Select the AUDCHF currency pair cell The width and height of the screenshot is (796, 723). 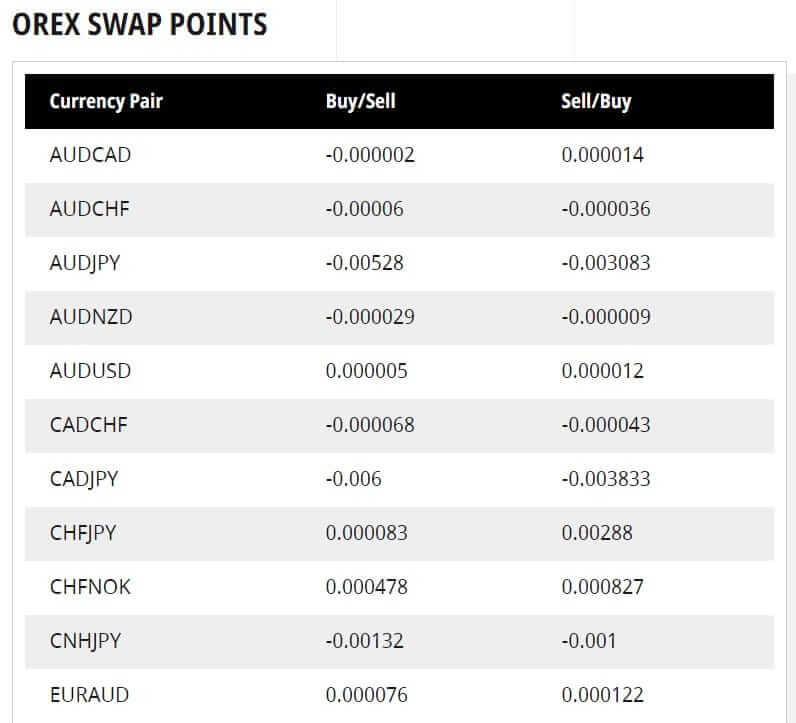[x=90, y=209]
